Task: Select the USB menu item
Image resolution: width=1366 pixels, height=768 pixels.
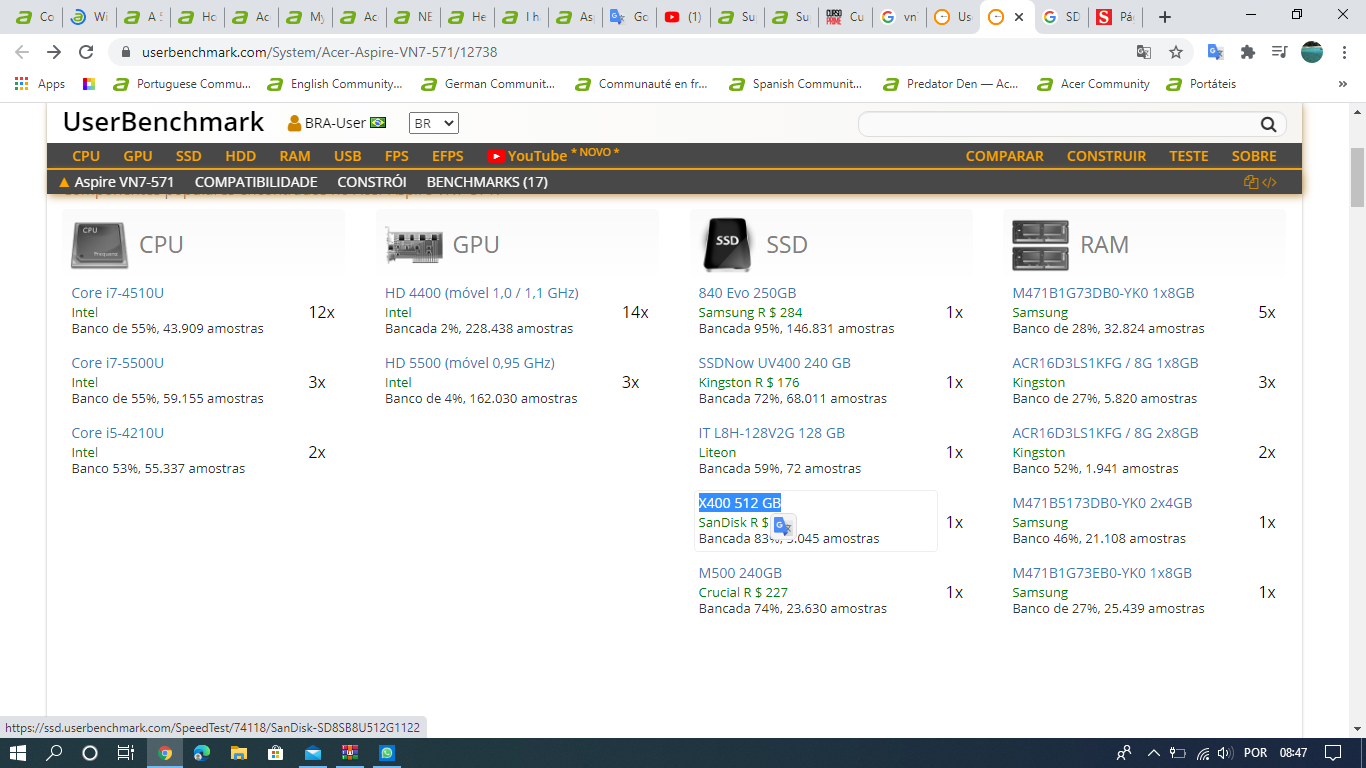Action: tap(348, 156)
